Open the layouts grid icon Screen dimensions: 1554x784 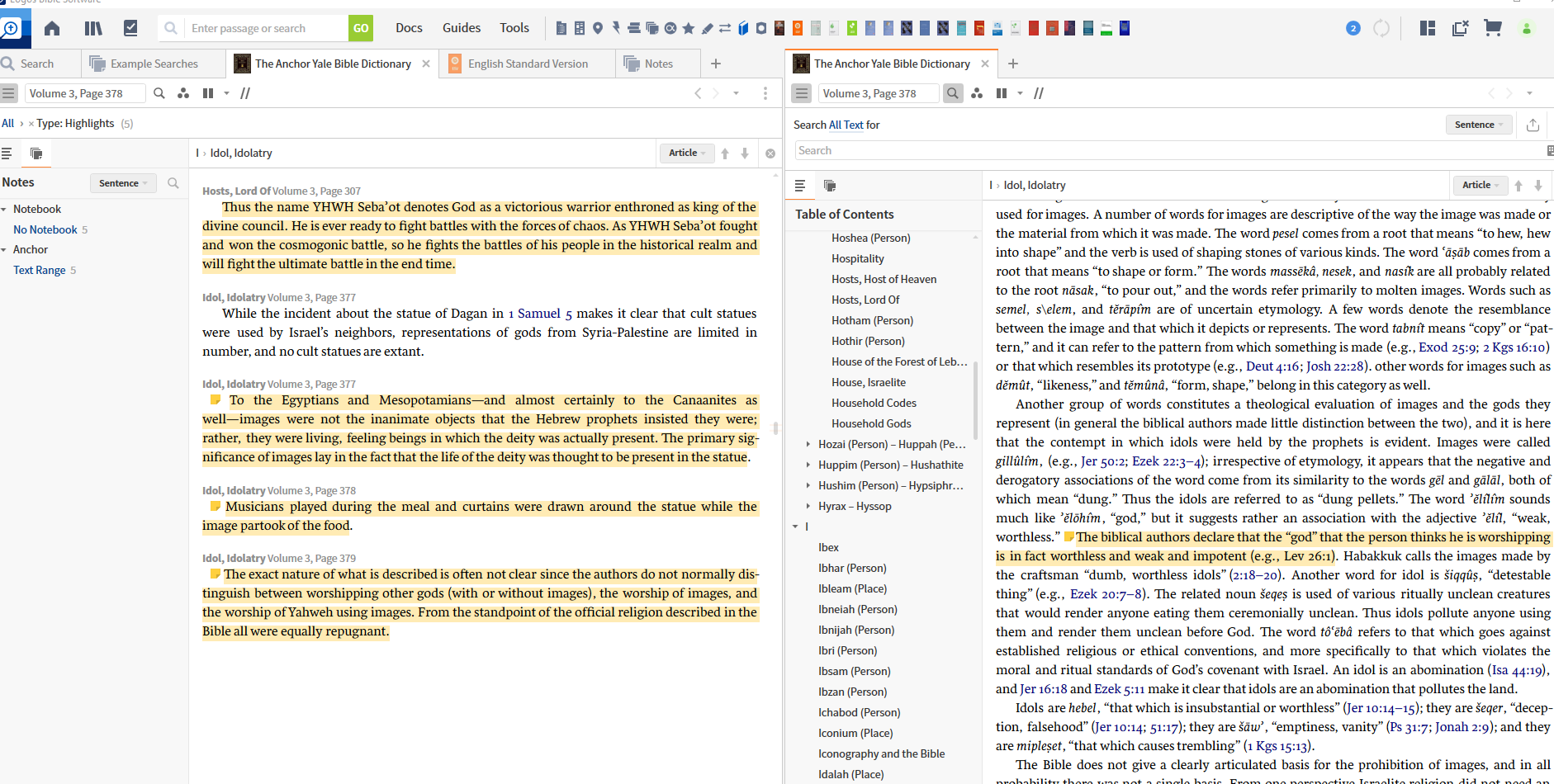tap(1428, 29)
